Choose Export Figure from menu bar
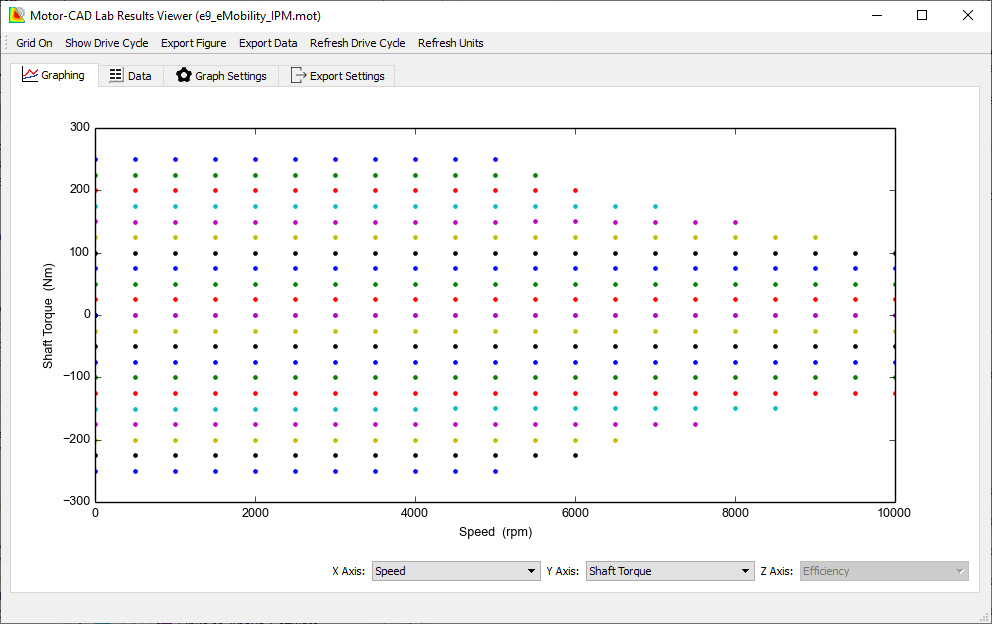Viewport: 992px width, 624px height. point(194,43)
